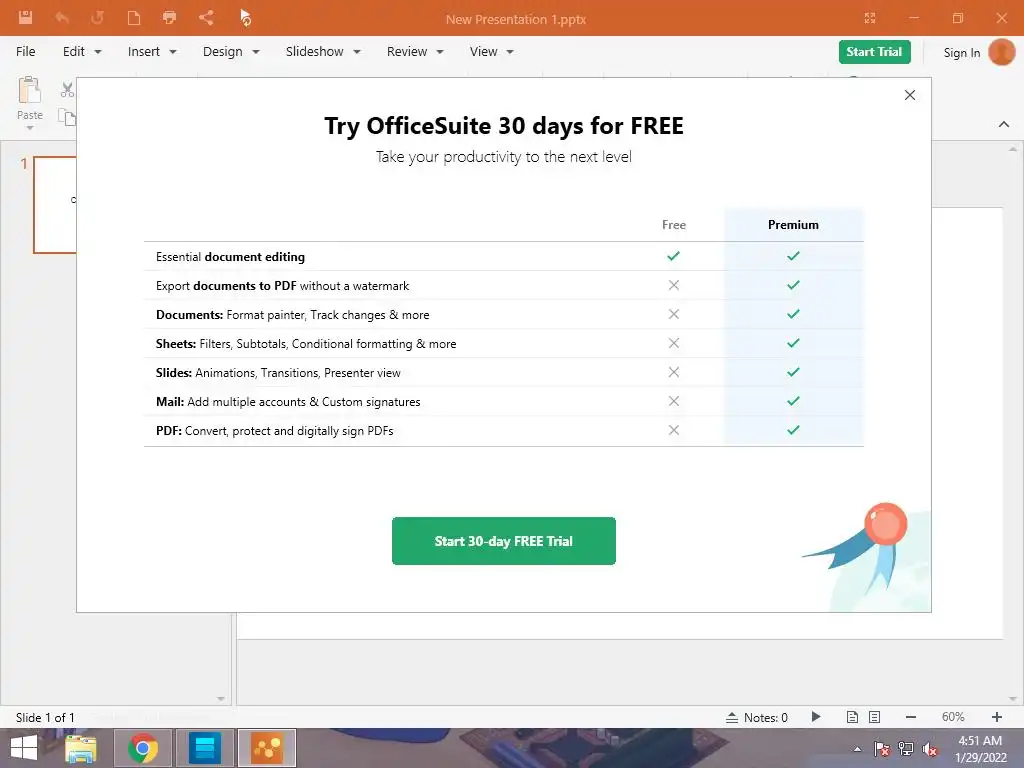
Task: Click Start 30-day FREE Trial button
Action: [x=504, y=541]
